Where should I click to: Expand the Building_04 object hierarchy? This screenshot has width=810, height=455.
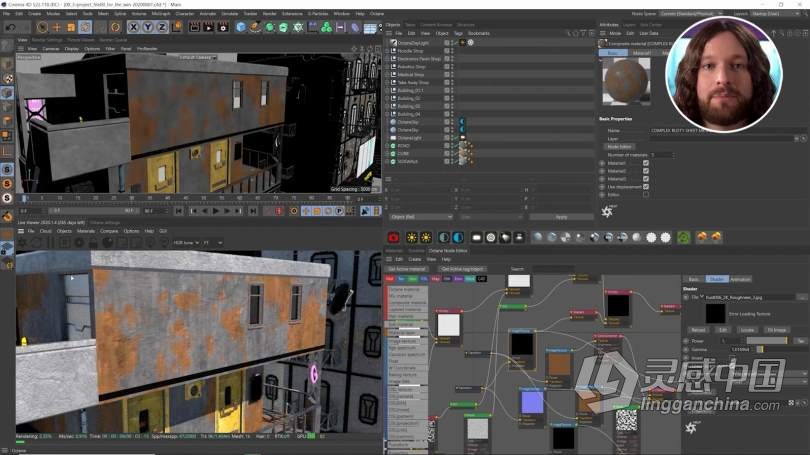coord(387,114)
